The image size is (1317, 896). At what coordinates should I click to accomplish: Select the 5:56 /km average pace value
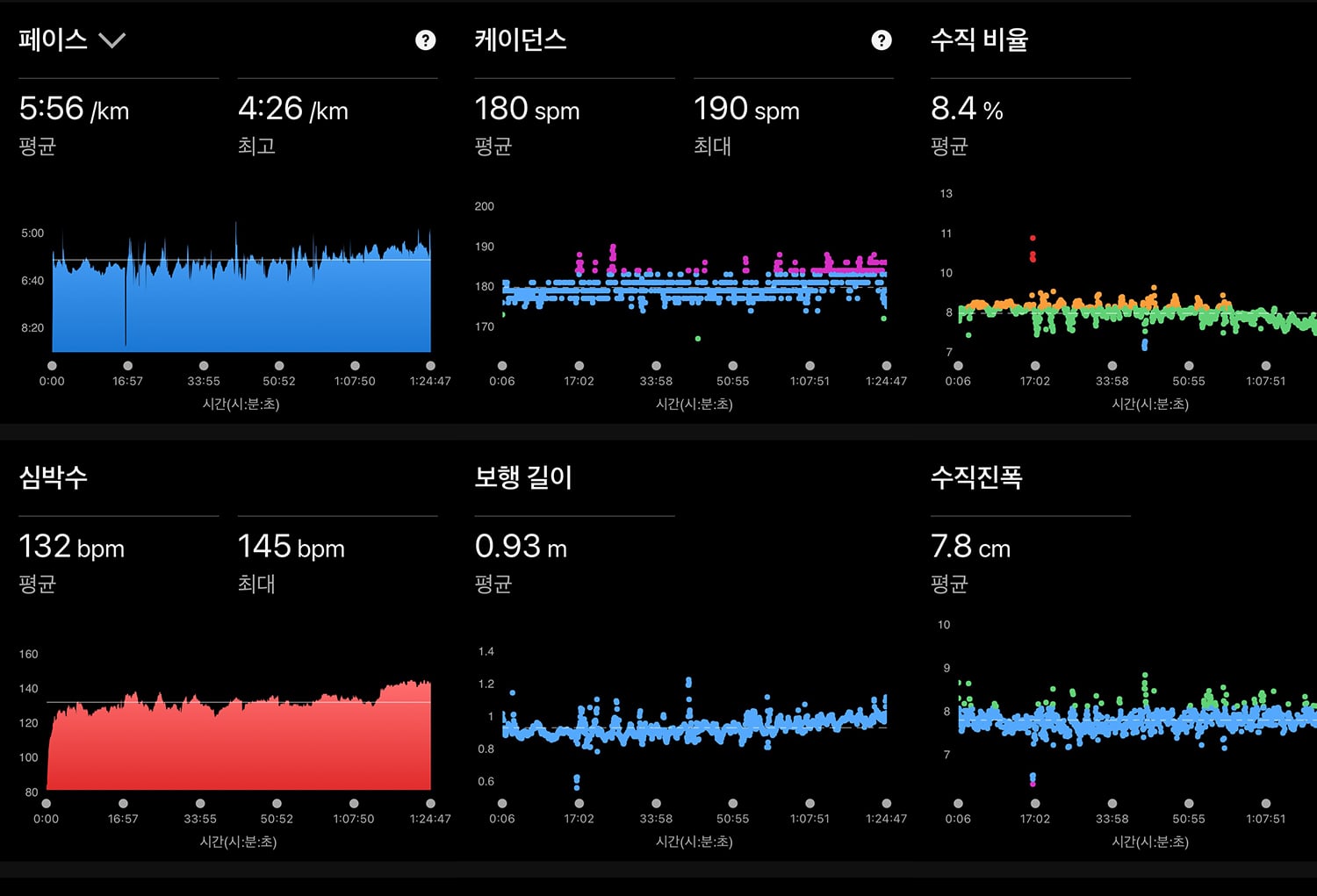pos(74,110)
